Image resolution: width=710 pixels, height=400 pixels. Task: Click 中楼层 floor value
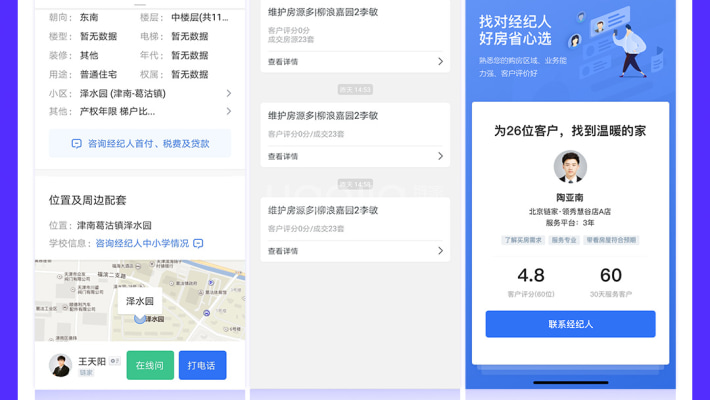[x=200, y=17]
